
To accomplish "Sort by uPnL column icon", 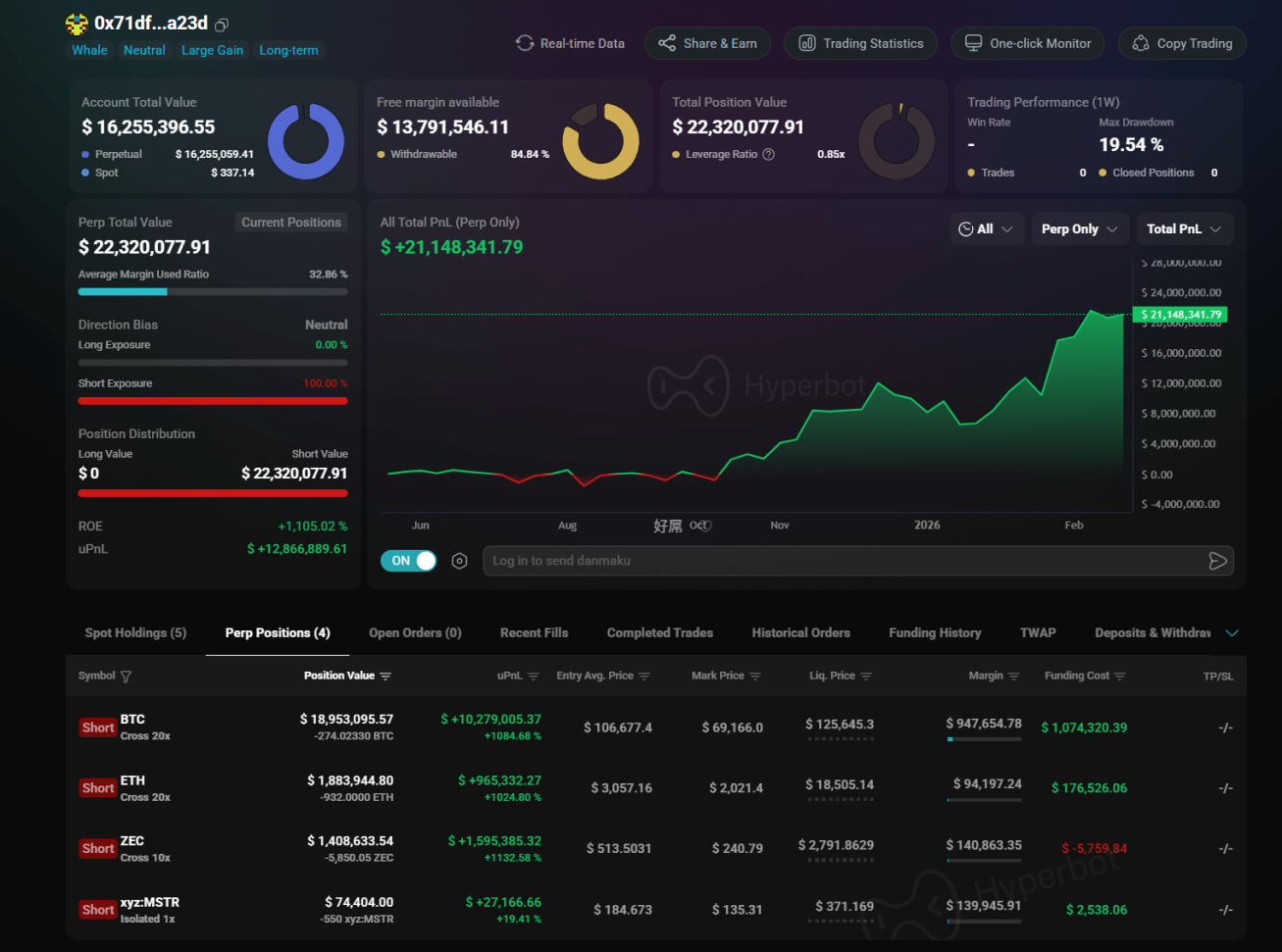I will tap(534, 676).
